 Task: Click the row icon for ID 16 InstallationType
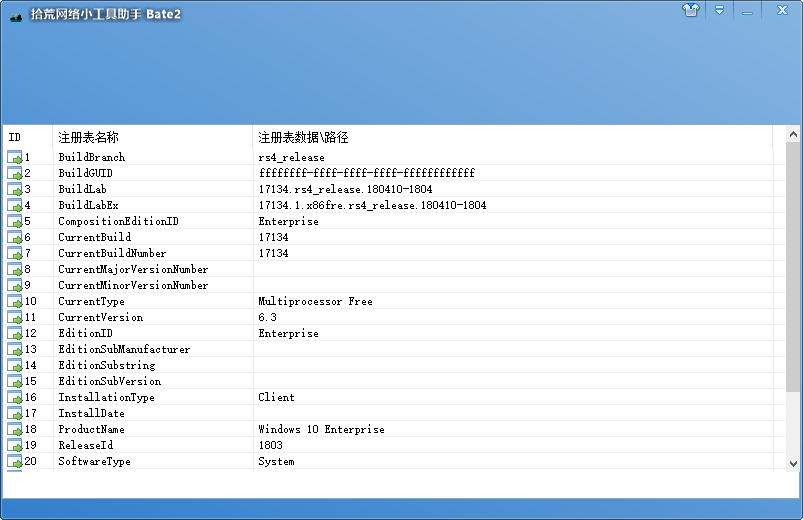15,398
